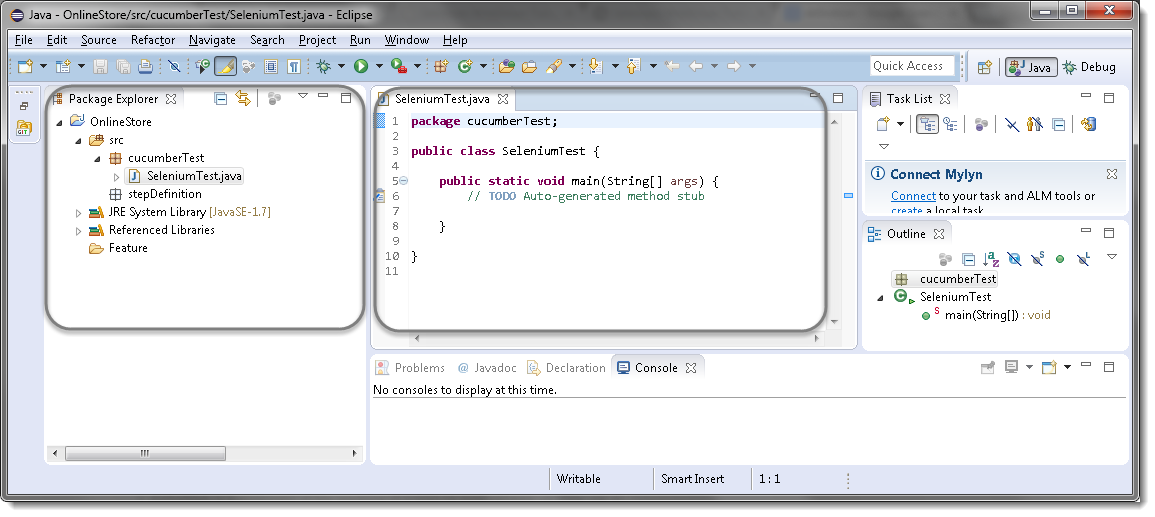Click the Previous Annotation toolbar icon
This screenshot has width=1155, height=517.
[x=633, y=66]
